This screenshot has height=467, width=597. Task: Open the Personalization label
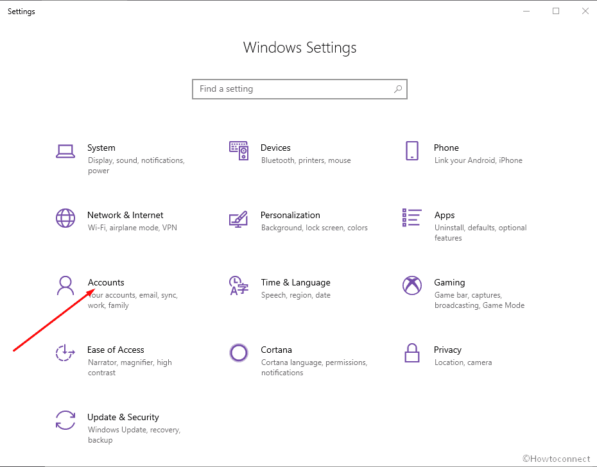click(x=290, y=215)
